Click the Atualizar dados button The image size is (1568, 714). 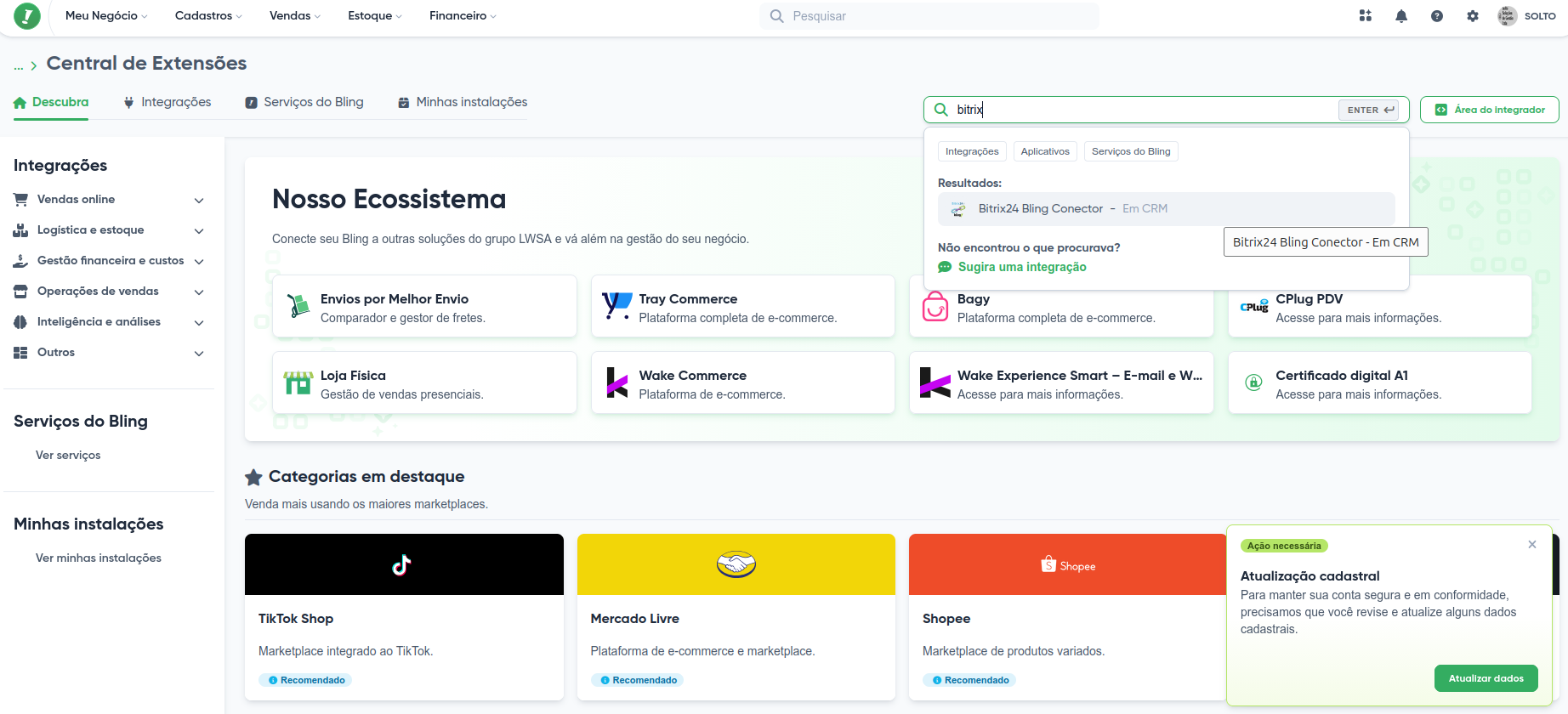(1486, 678)
